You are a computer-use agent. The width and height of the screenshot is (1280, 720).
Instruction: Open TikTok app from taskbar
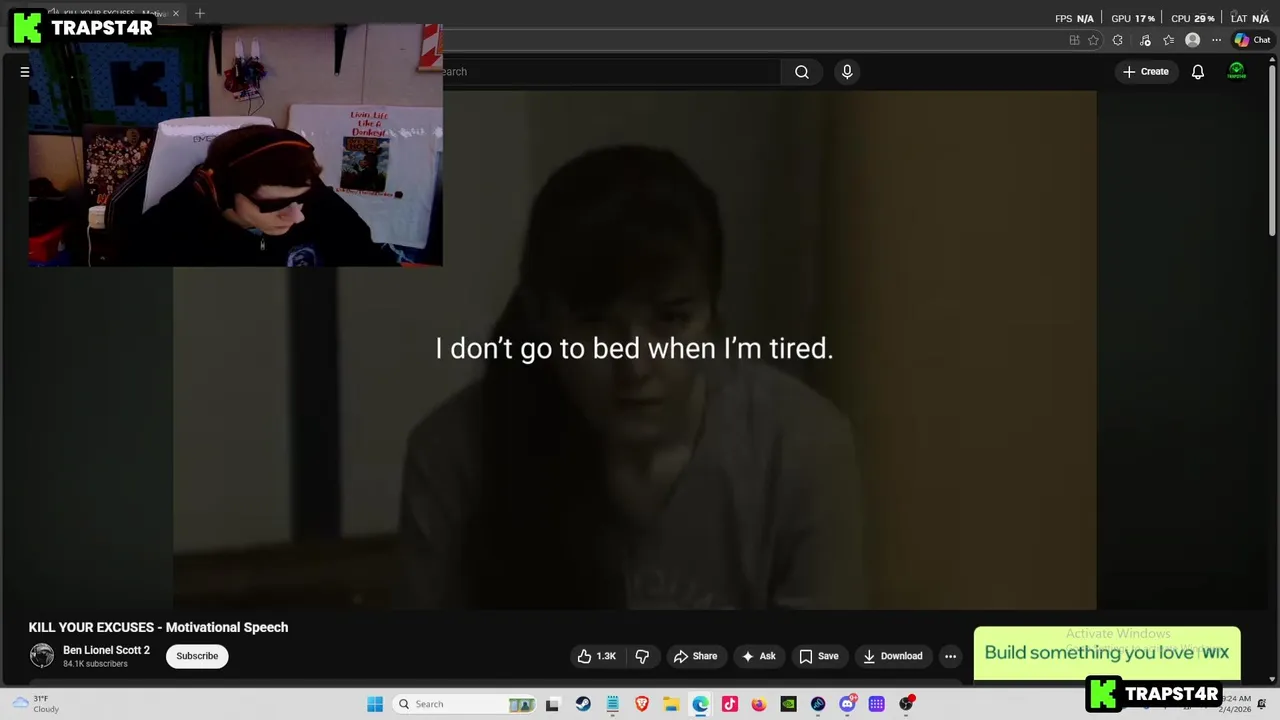(x=729, y=704)
